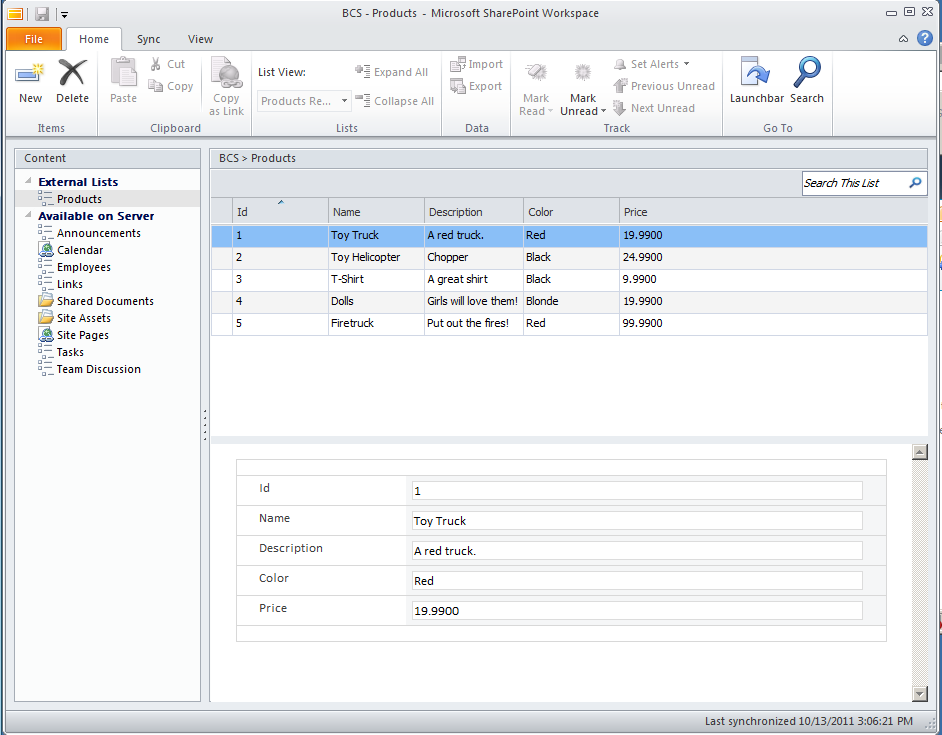
Task: Click the Copy as Link icon
Action: [x=226, y=73]
